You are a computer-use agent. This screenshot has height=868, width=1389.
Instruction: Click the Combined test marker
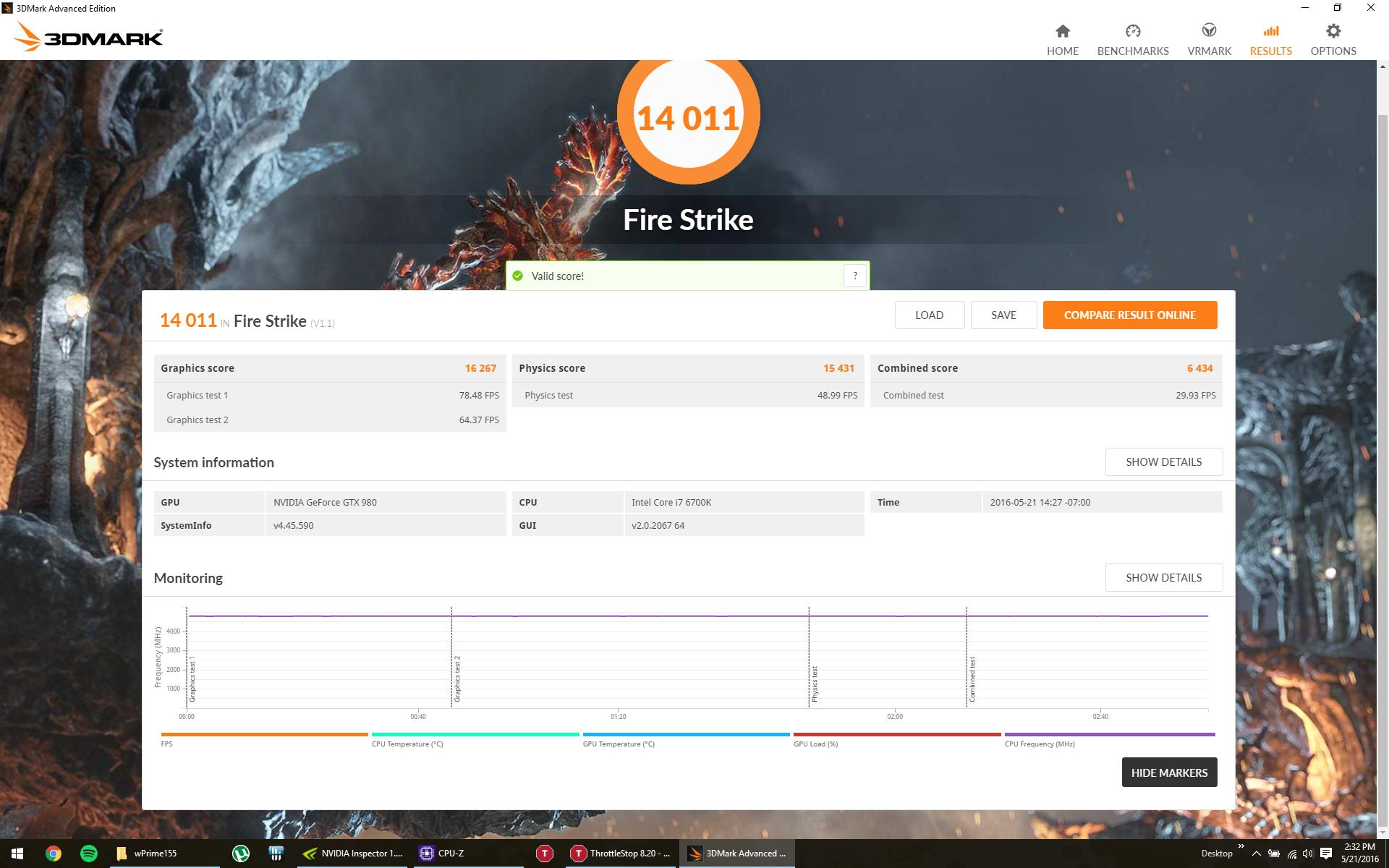[x=972, y=679]
